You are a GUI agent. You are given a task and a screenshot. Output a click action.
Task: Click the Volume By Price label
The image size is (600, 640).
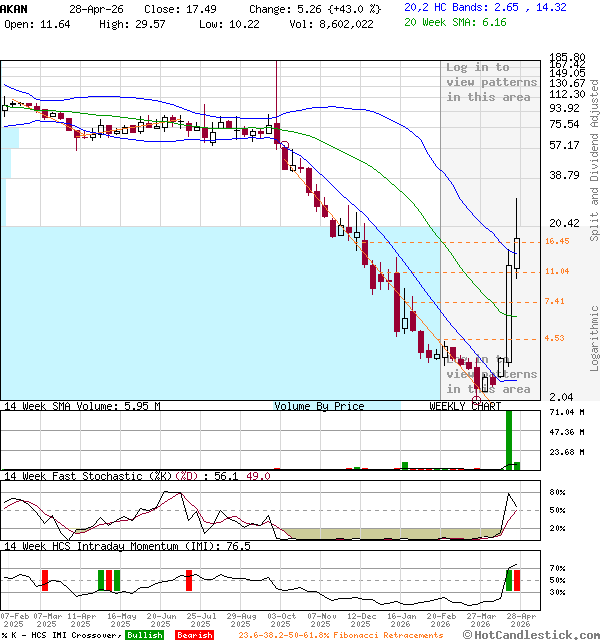point(319,406)
